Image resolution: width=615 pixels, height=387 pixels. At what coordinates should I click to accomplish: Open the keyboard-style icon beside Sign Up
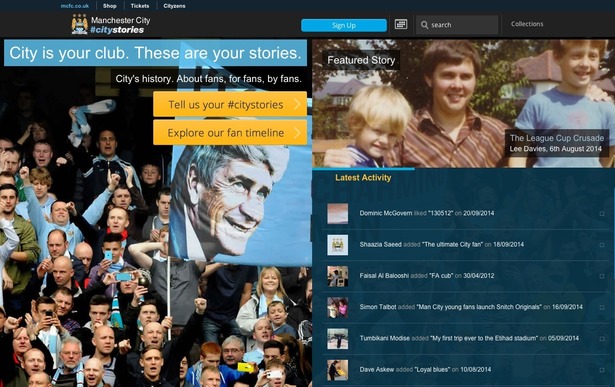point(401,24)
